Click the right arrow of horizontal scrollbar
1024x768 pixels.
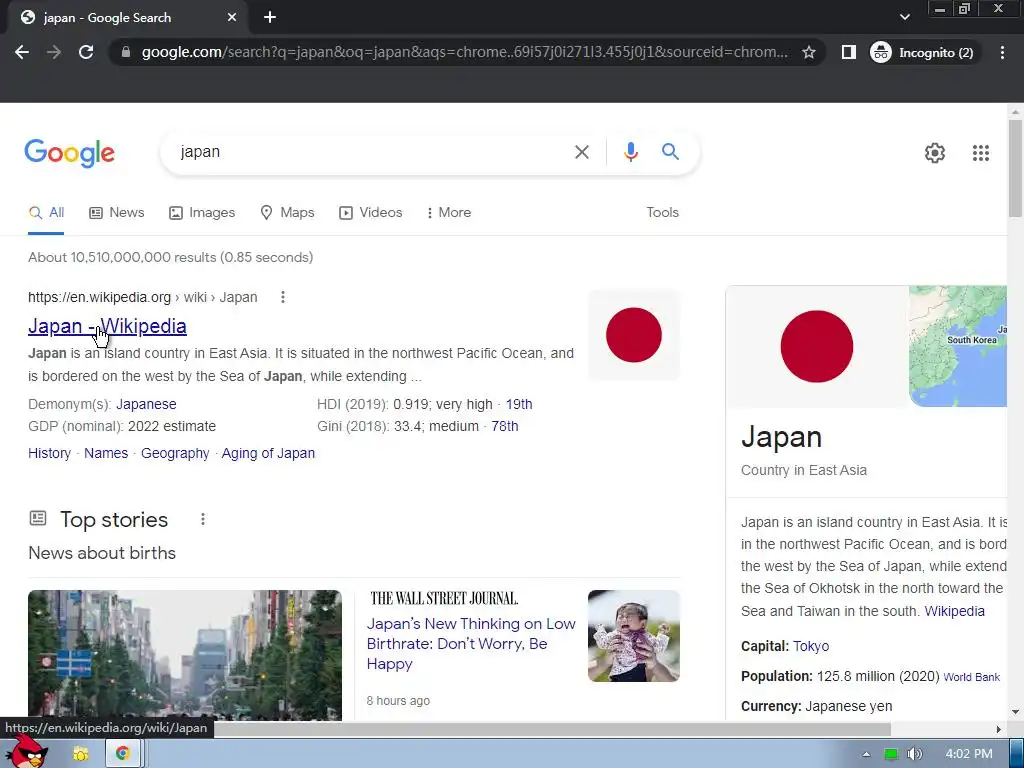[999, 729]
